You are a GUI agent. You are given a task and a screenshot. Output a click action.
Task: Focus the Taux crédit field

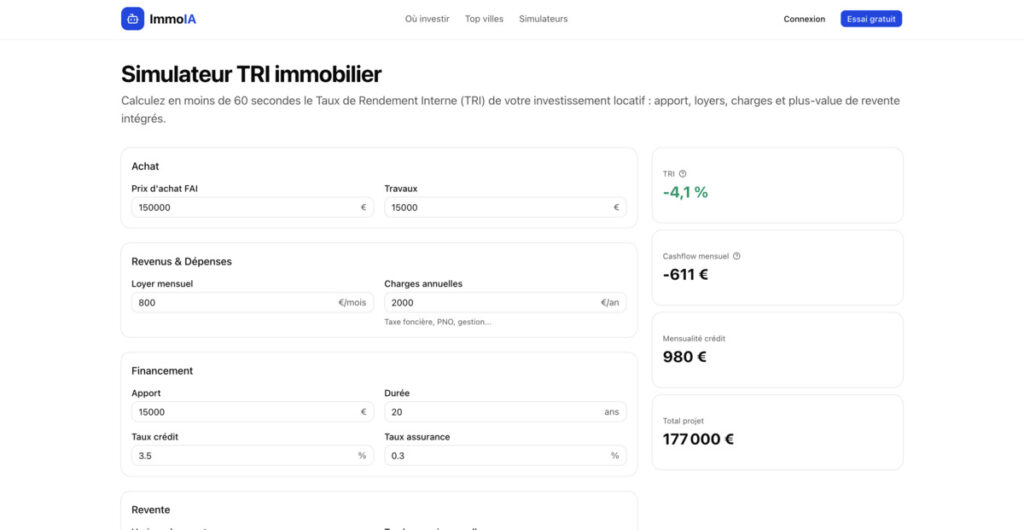coord(253,456)
